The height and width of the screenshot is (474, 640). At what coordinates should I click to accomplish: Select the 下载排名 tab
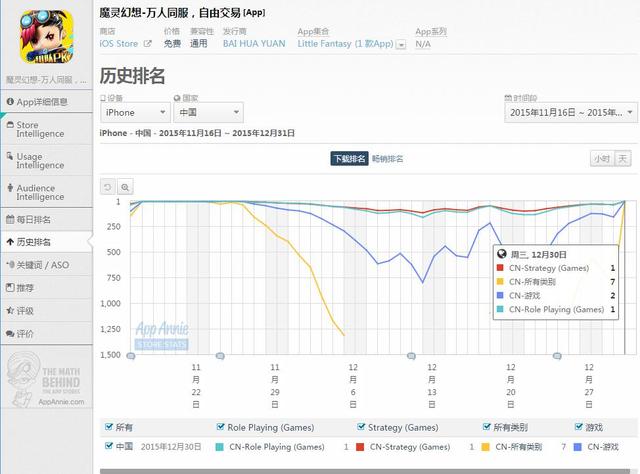pos(349,158)
